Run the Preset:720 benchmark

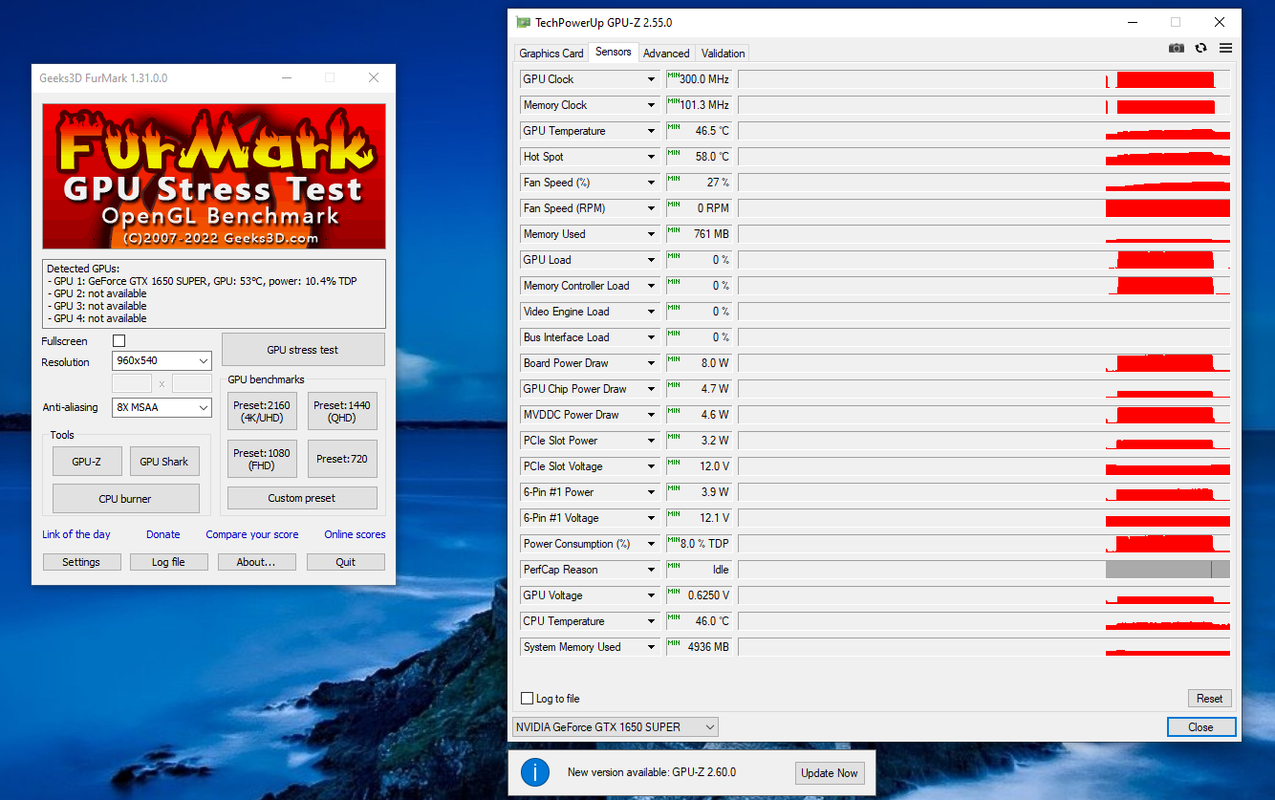click(x=343, y=459)
